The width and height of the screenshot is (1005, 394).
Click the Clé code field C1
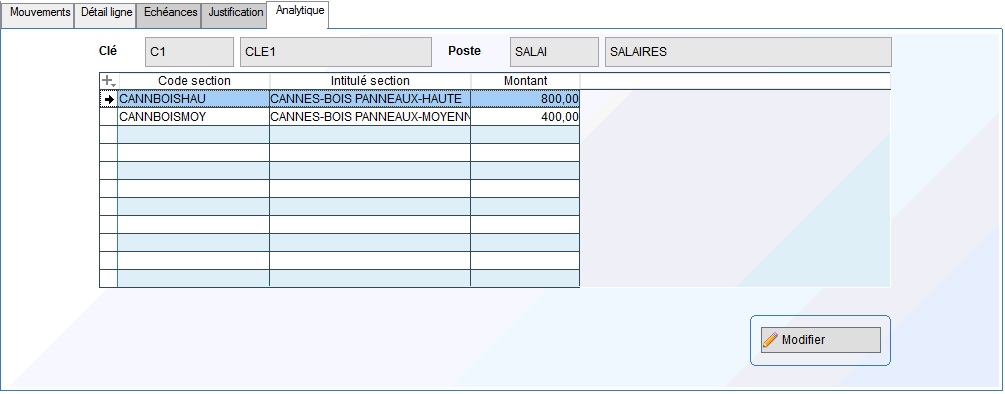click(190, 52)
